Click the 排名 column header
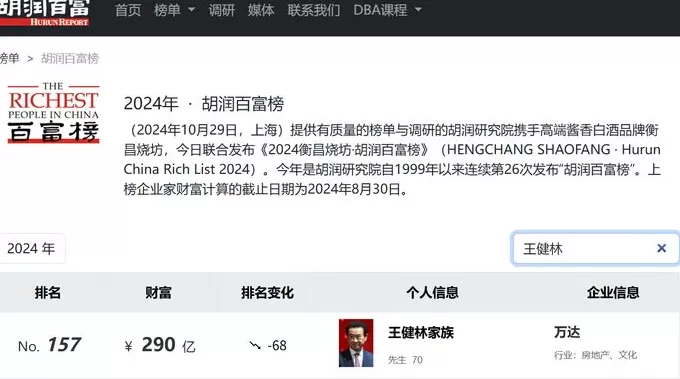 tap(48, 293)
